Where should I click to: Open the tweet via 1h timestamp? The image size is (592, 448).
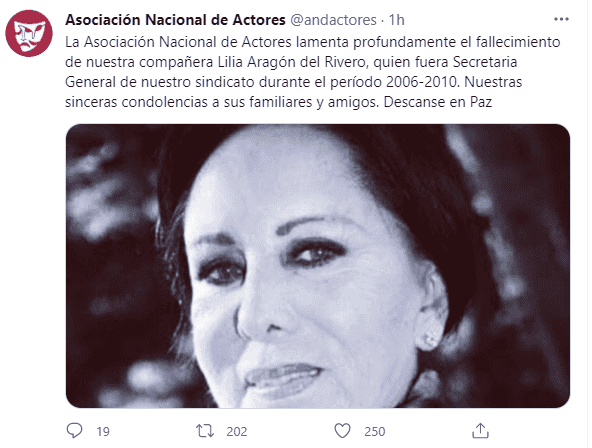396,20
